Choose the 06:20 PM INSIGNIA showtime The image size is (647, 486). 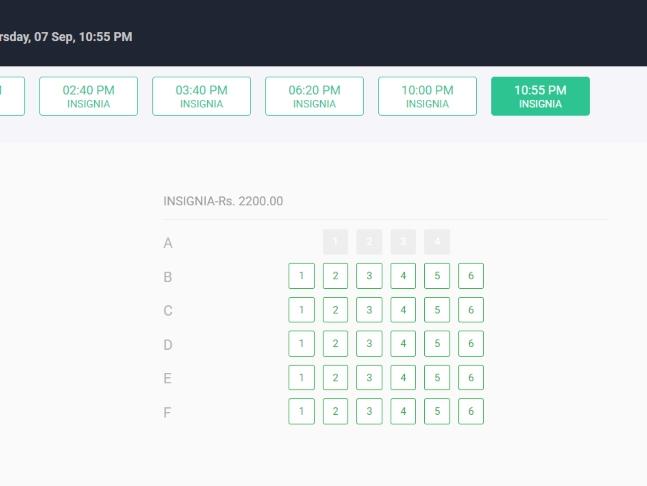314,96
